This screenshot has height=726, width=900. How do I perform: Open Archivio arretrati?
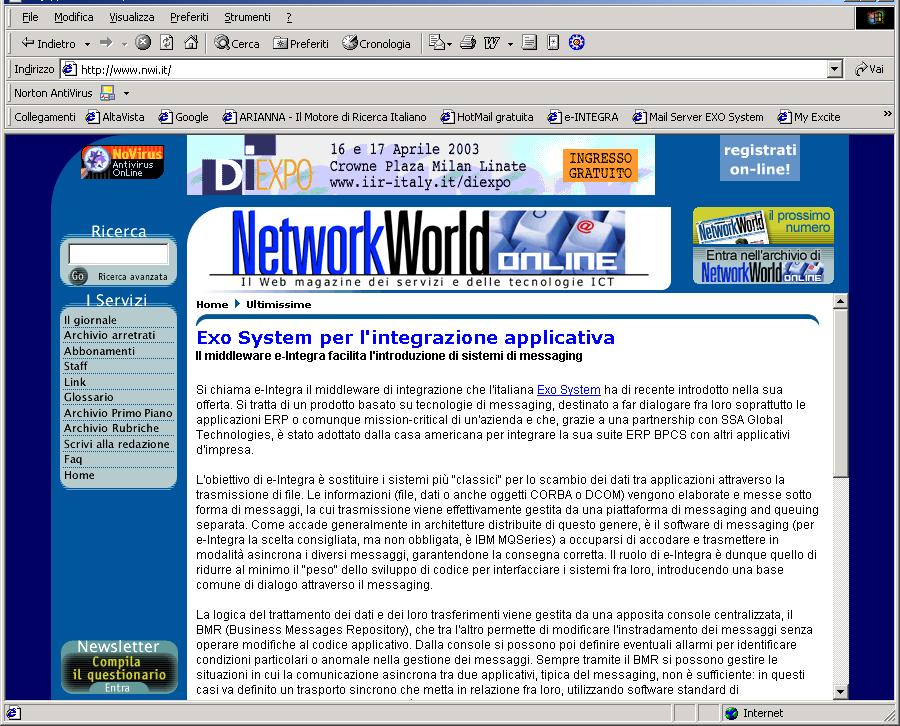click(x=110, y=335)
